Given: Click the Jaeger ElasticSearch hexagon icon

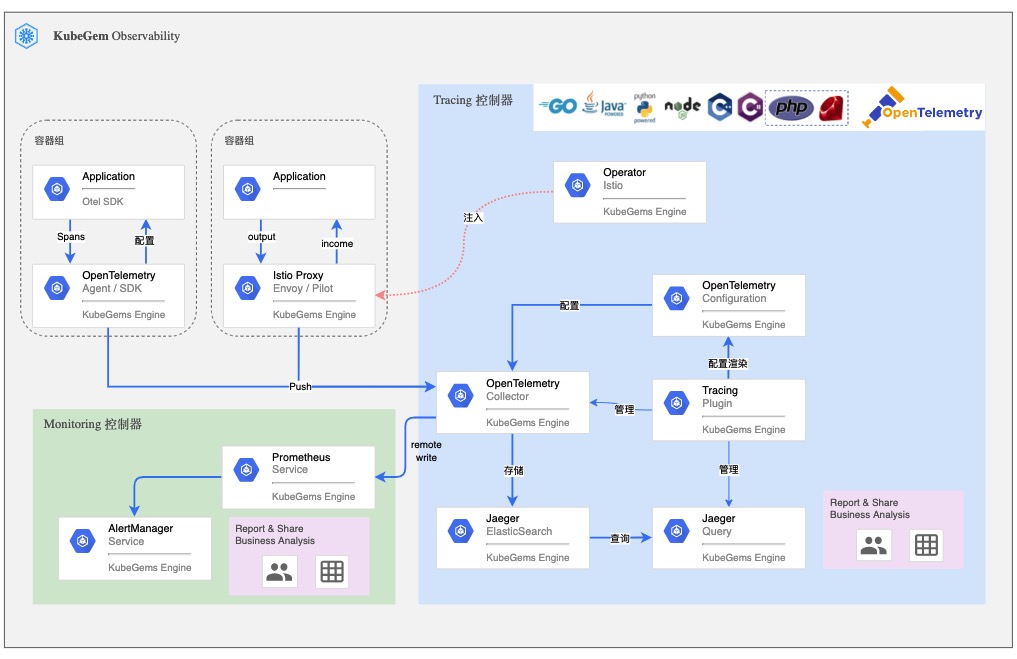Looking at the screenshot, I should pos(461,531).
